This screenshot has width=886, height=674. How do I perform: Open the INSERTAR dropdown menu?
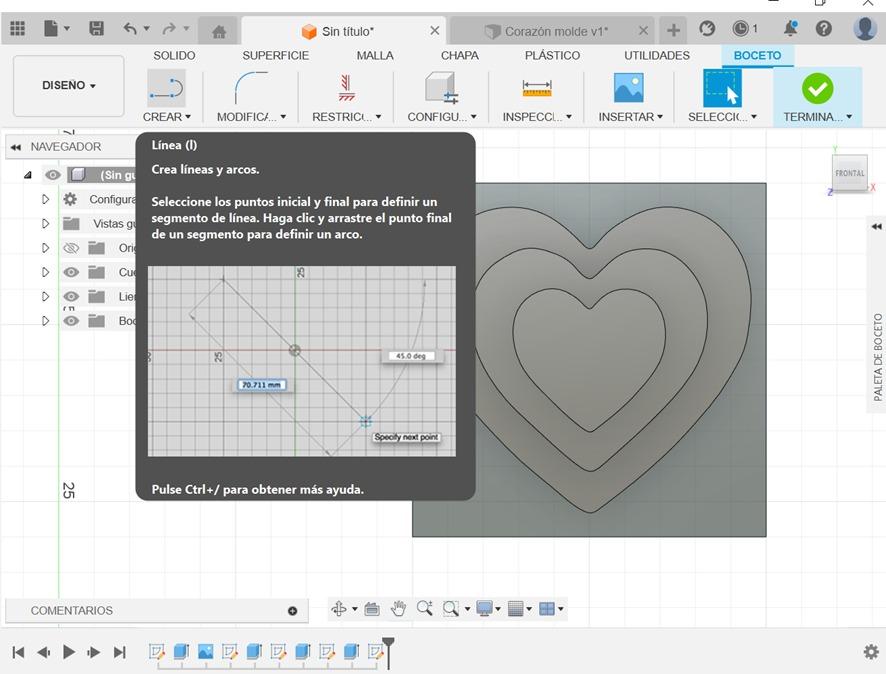pos(630,117)
